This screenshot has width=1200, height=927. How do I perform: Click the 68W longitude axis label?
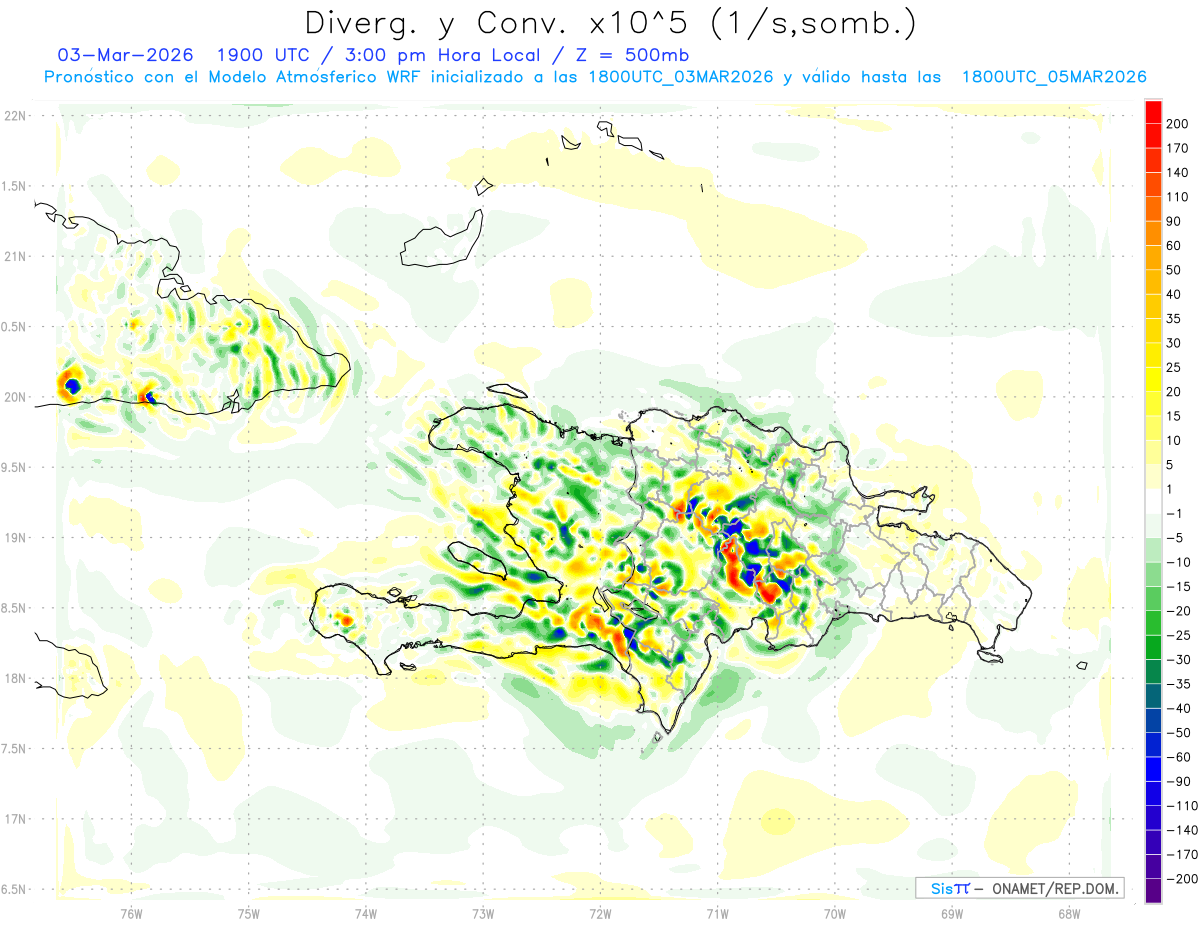click(x=1068, y=913)
